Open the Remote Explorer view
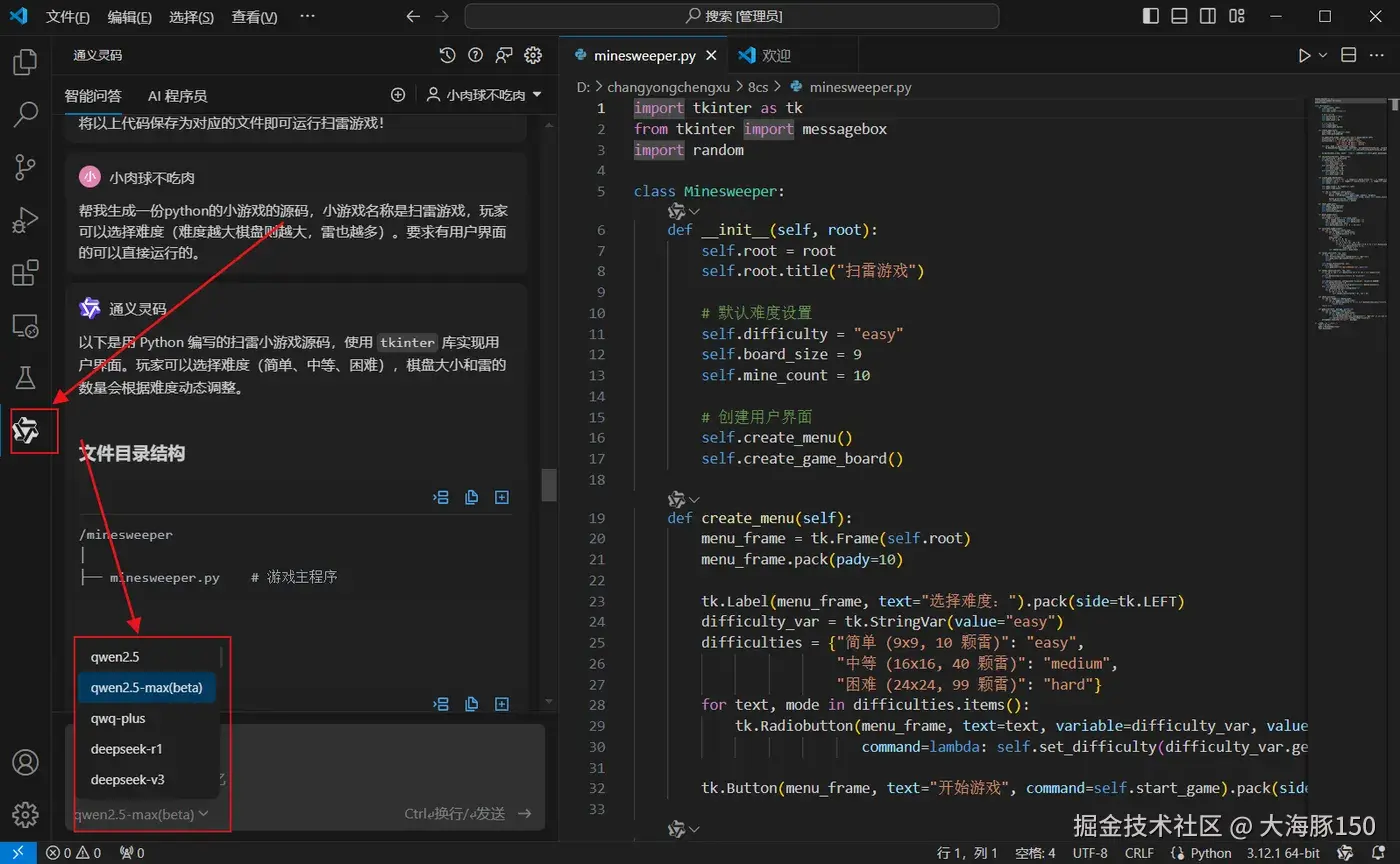This screenshot has height=864, width=1400. pos(25,325)
